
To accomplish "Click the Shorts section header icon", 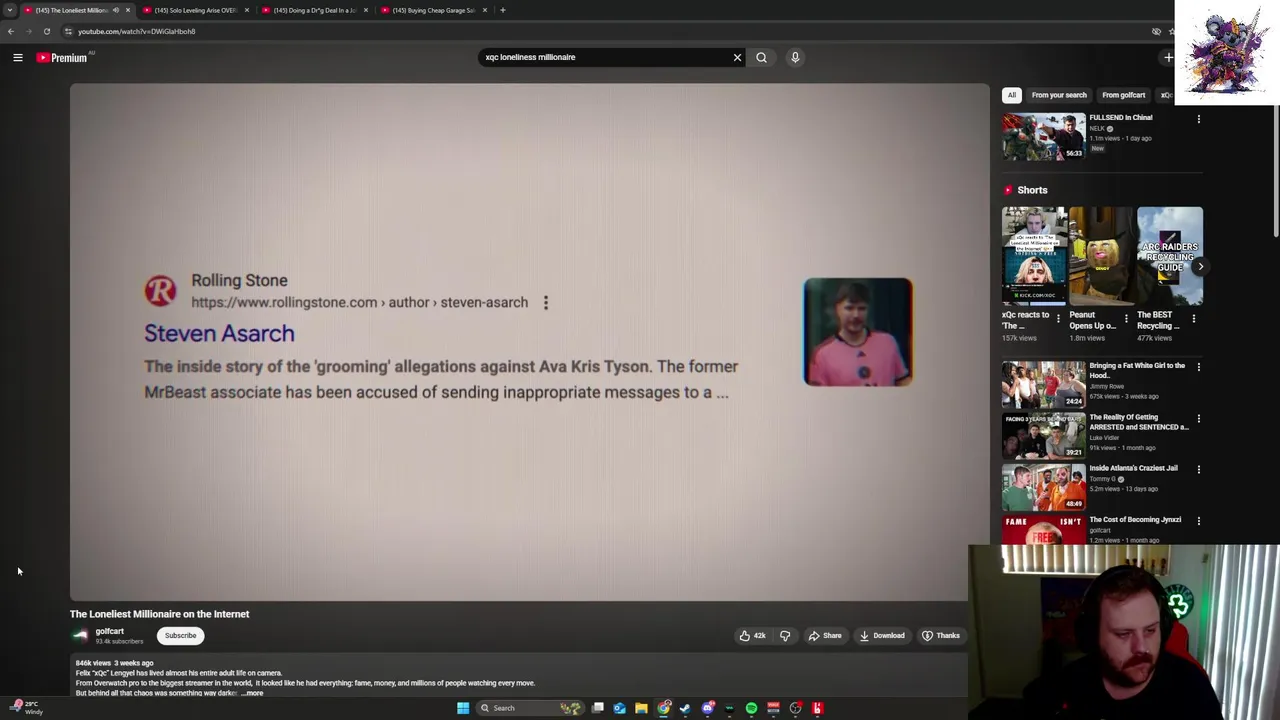I will (x=1008, y=190).
